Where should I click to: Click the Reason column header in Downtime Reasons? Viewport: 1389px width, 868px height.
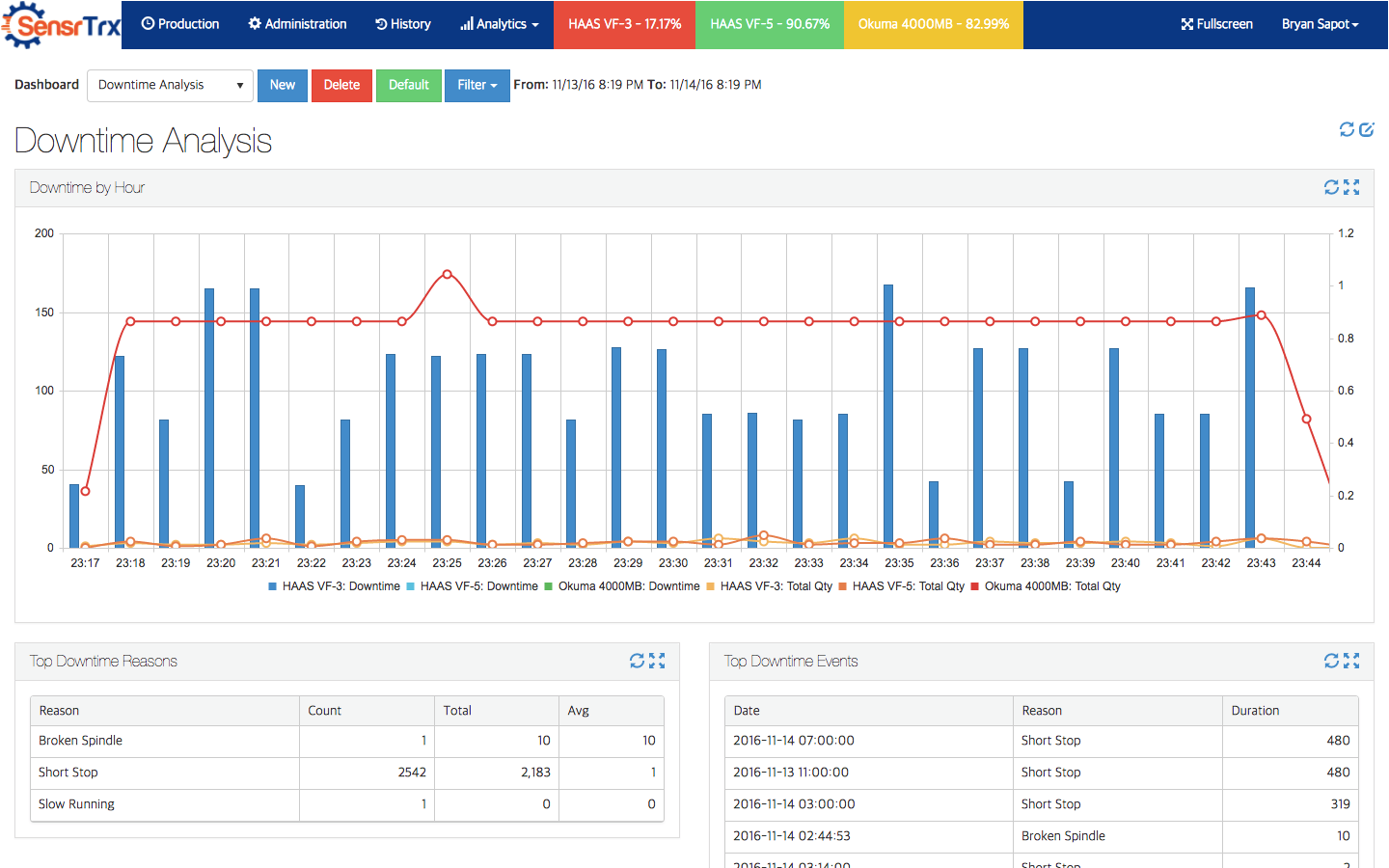pos(165,711)
